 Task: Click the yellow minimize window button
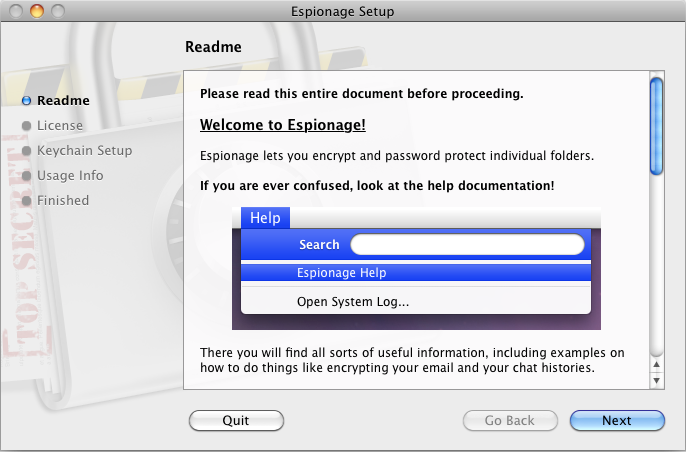click(x=37, y=11)
